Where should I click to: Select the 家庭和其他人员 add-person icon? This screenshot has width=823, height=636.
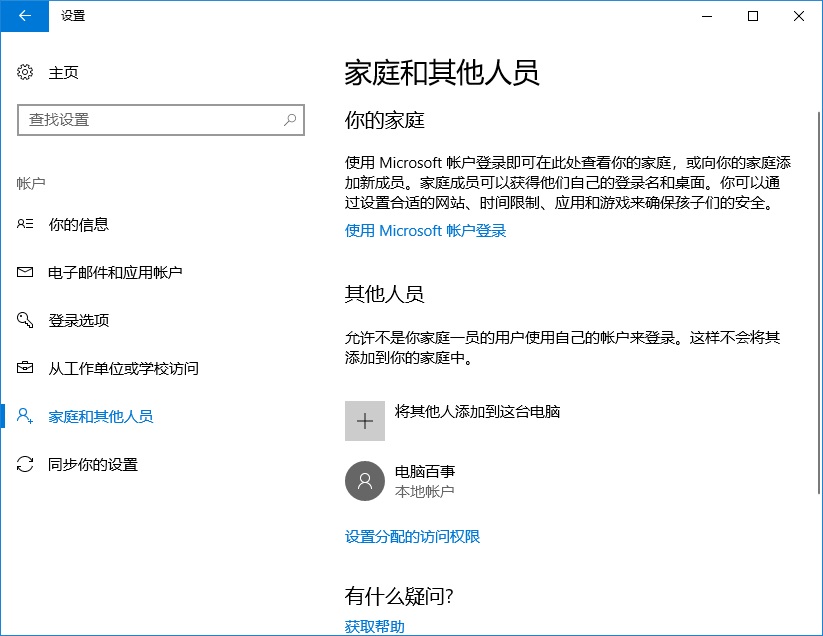pyautogui.click(x=24, y=416)
